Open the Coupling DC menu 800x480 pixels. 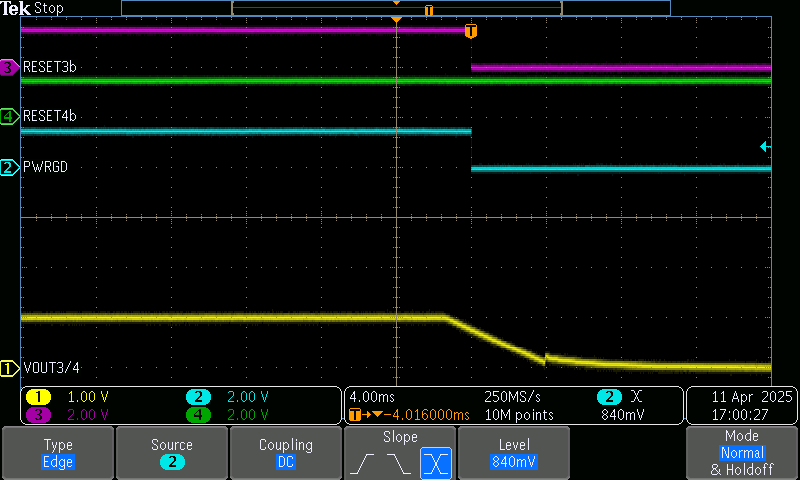point(286,453)
